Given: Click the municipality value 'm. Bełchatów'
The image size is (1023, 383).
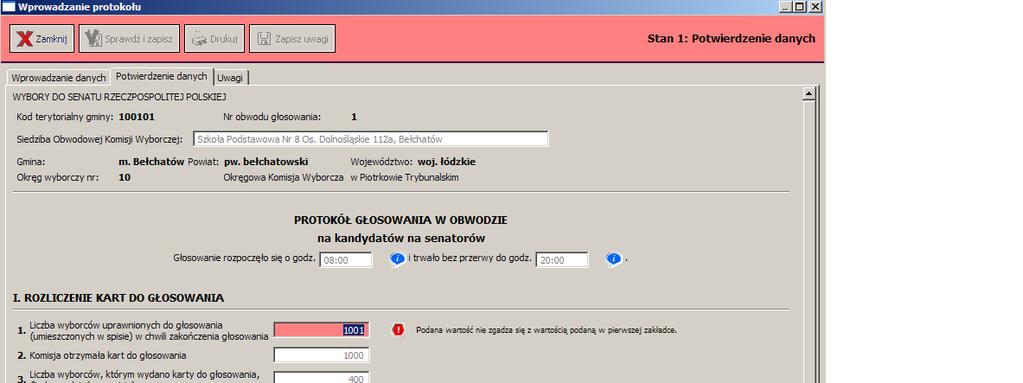Looking at the screenshot, I should [151, 162].
